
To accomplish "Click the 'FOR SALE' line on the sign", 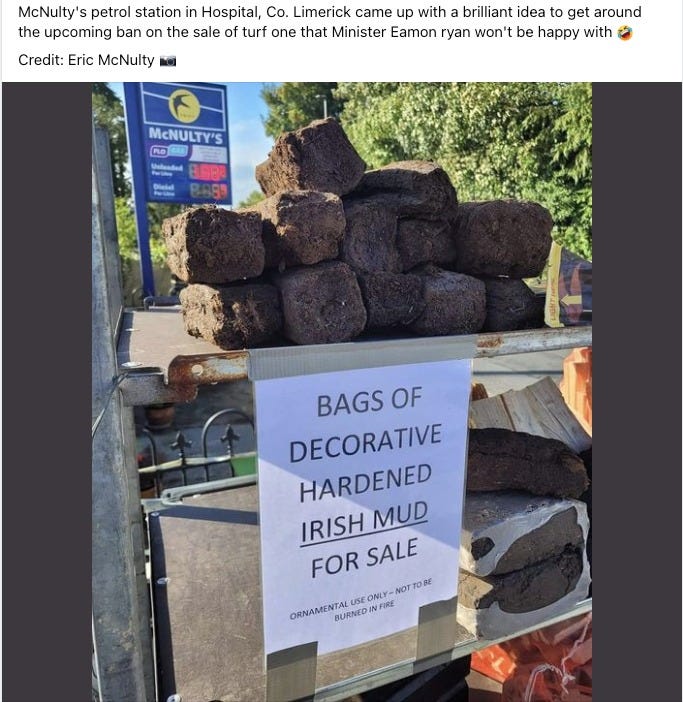I will (364, 558).
